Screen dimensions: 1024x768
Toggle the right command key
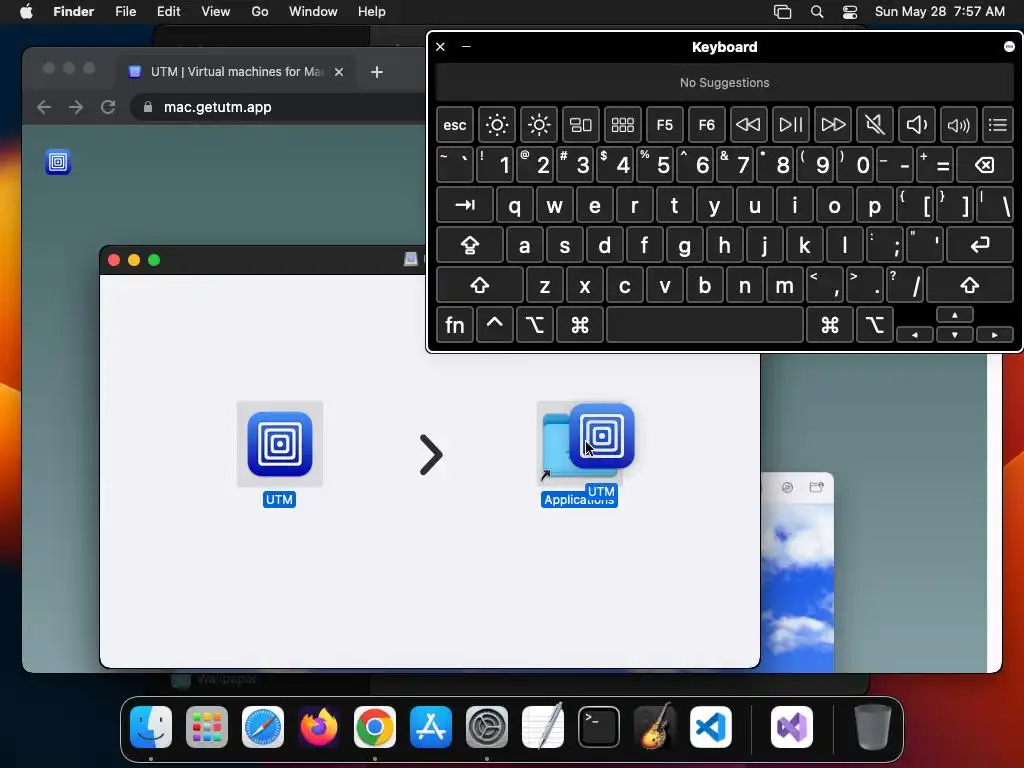830,325
